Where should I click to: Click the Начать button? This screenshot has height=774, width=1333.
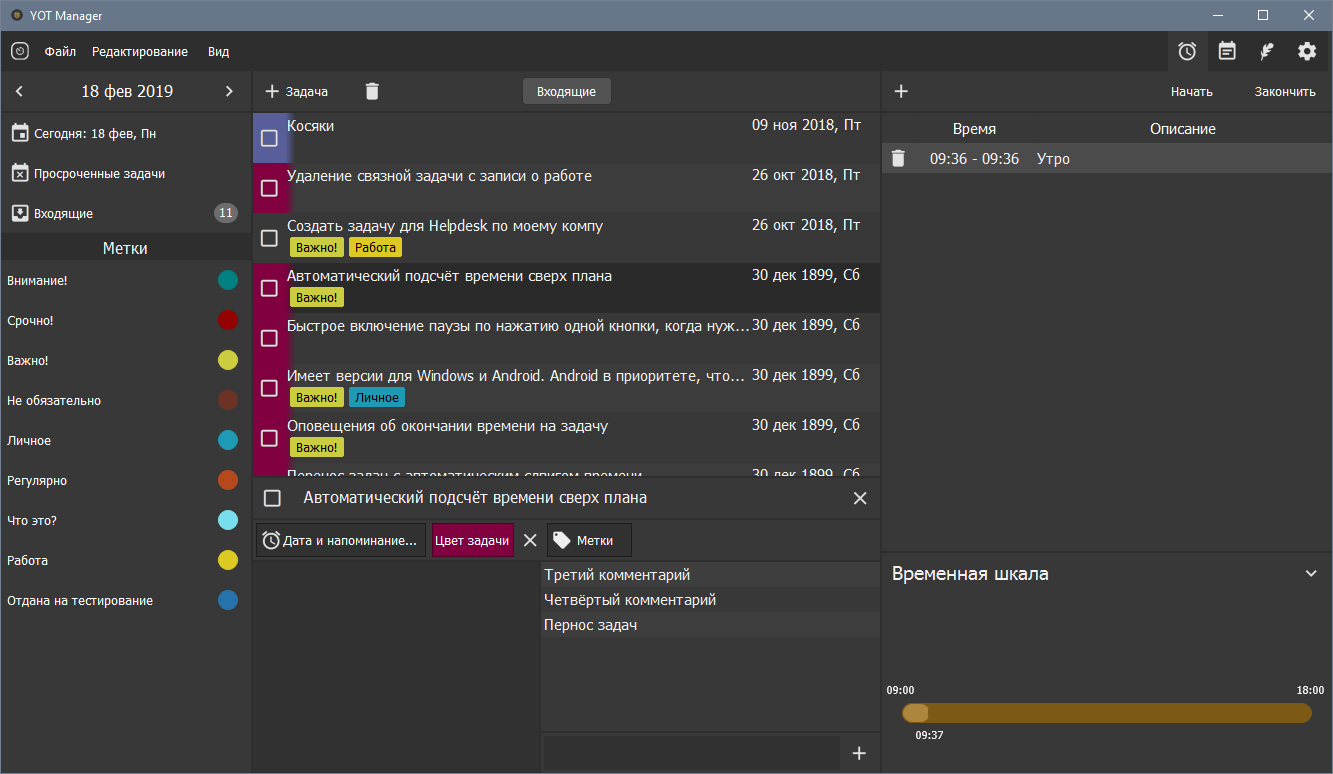point(1191,91)
